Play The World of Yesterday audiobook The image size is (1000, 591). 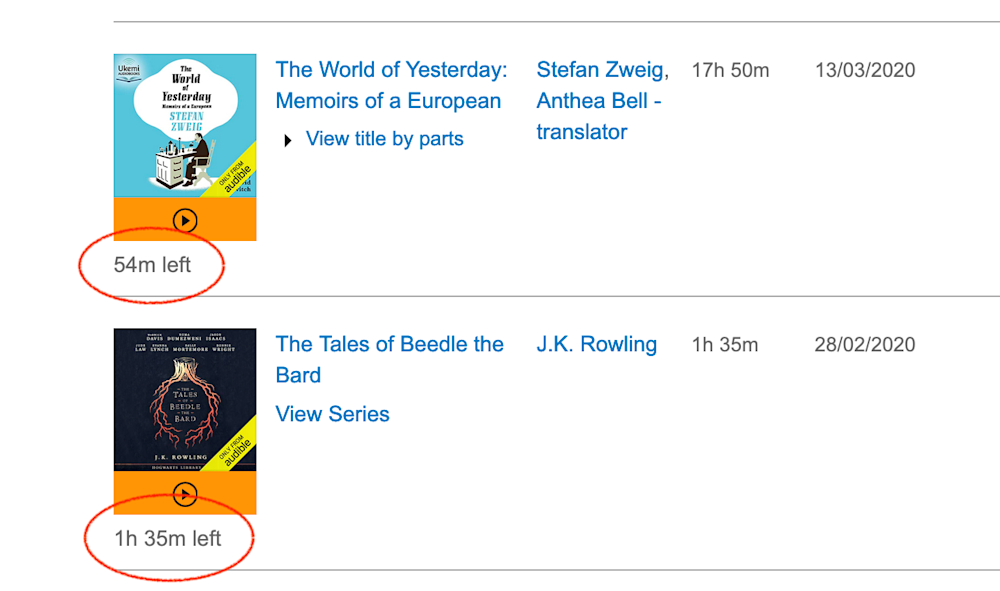coord(185,220)
